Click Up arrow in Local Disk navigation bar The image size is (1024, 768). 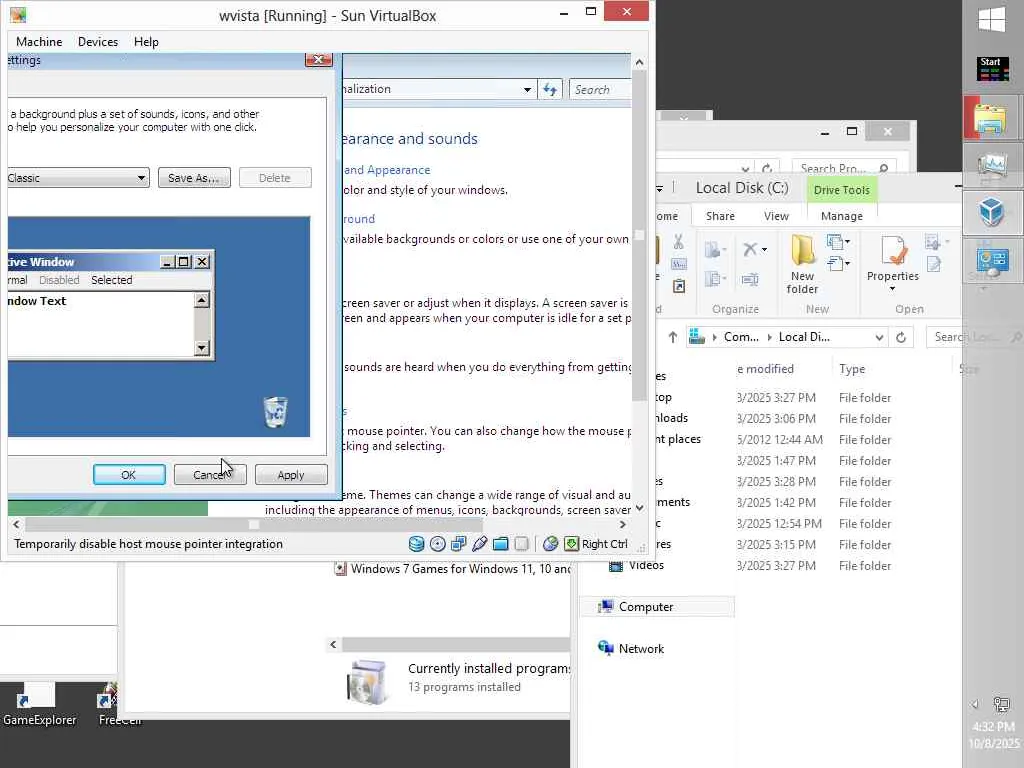pyautogui.click(x=673, y=337)
